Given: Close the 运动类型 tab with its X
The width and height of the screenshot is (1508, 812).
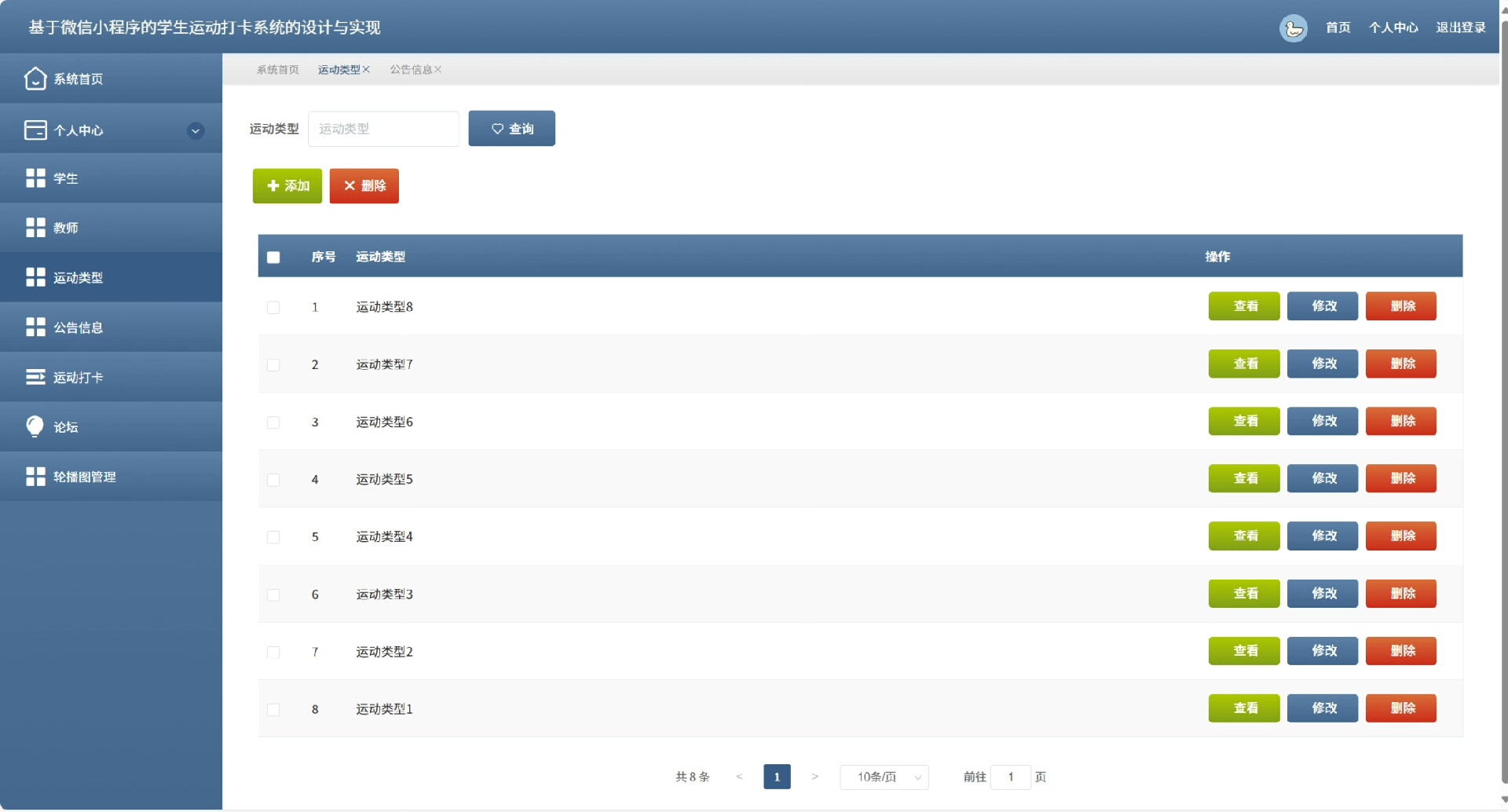Looking at the screenshot, I should click(x=366, y=70).
